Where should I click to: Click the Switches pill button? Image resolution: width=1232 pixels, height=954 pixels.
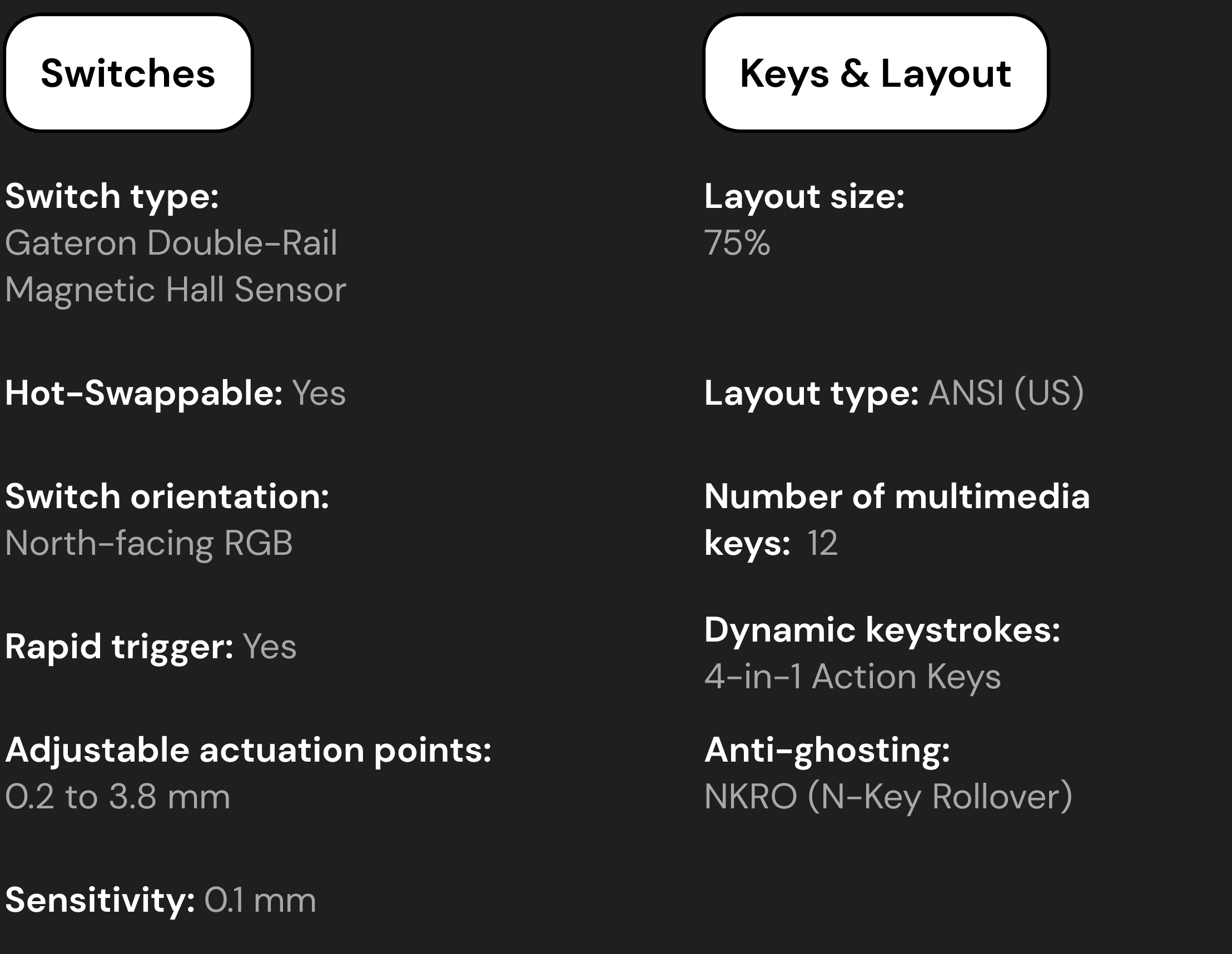click(x=128, y=73)
